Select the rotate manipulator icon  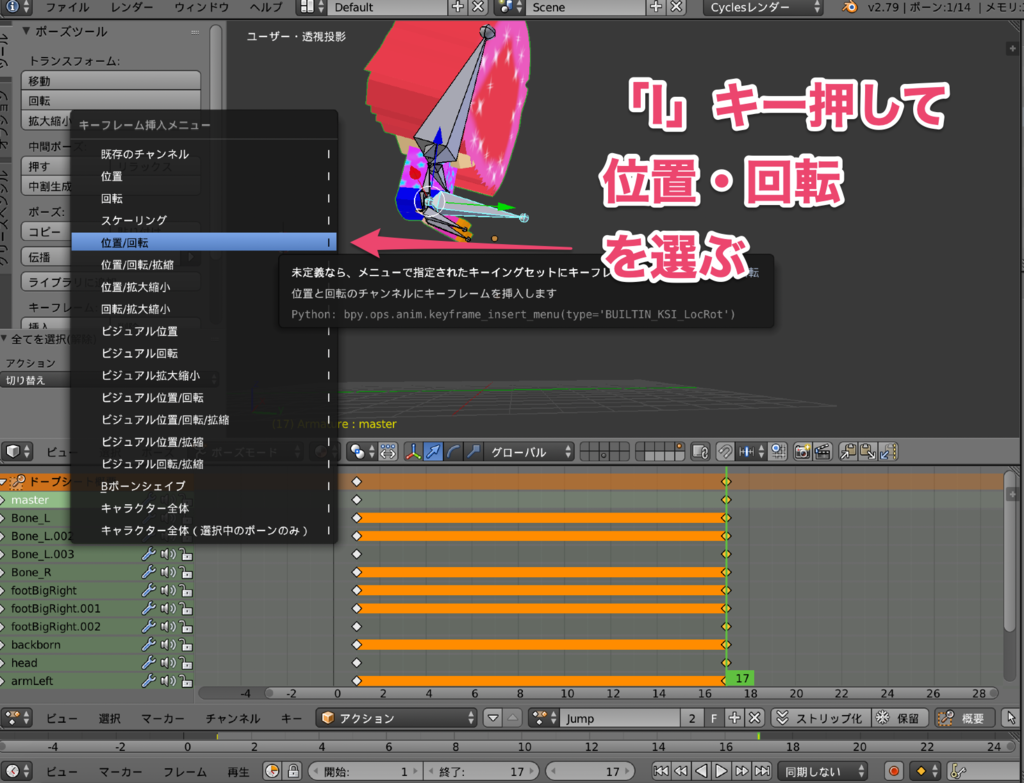click(453, 451)
